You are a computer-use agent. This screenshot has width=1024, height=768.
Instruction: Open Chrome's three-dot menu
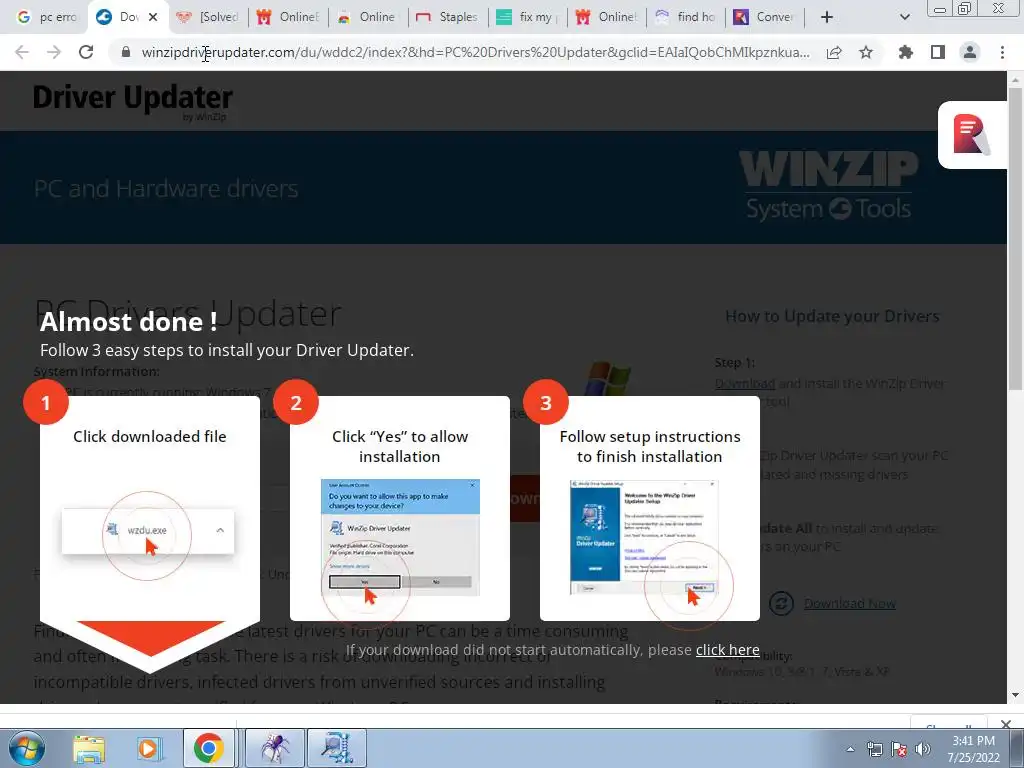(x=1002, y=52)
